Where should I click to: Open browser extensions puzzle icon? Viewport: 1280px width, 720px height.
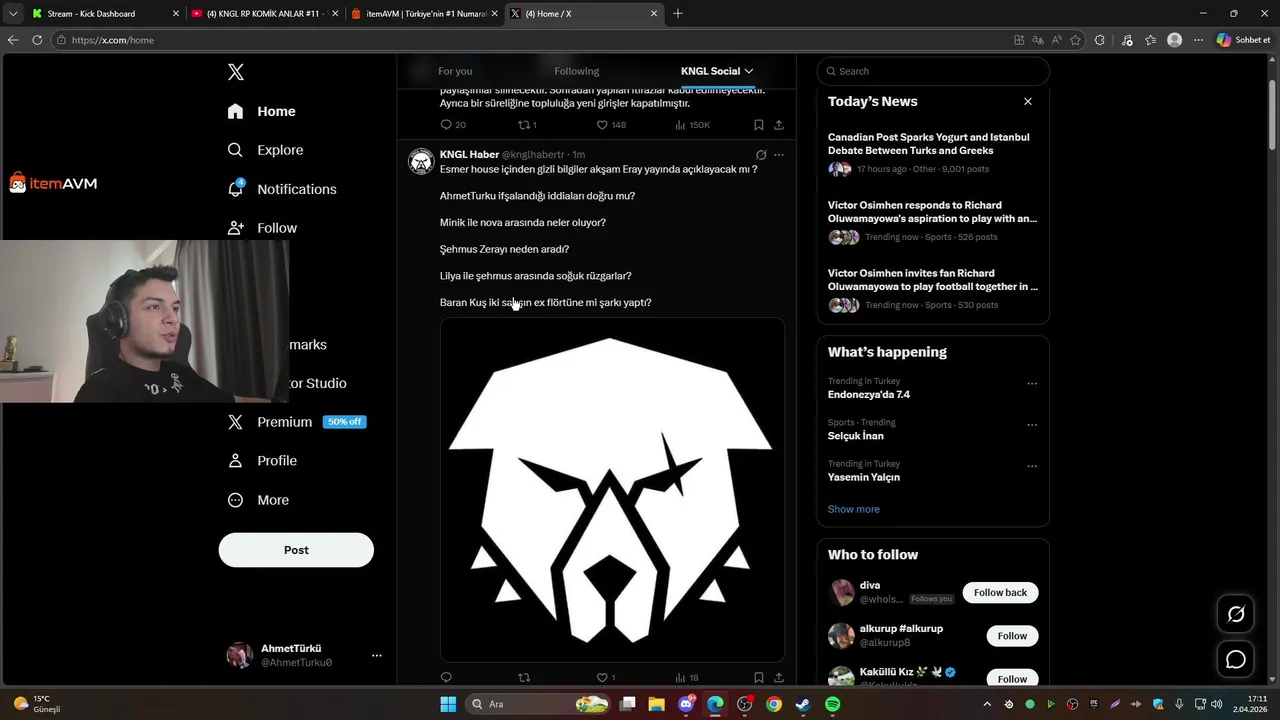tap(1100, 40)
